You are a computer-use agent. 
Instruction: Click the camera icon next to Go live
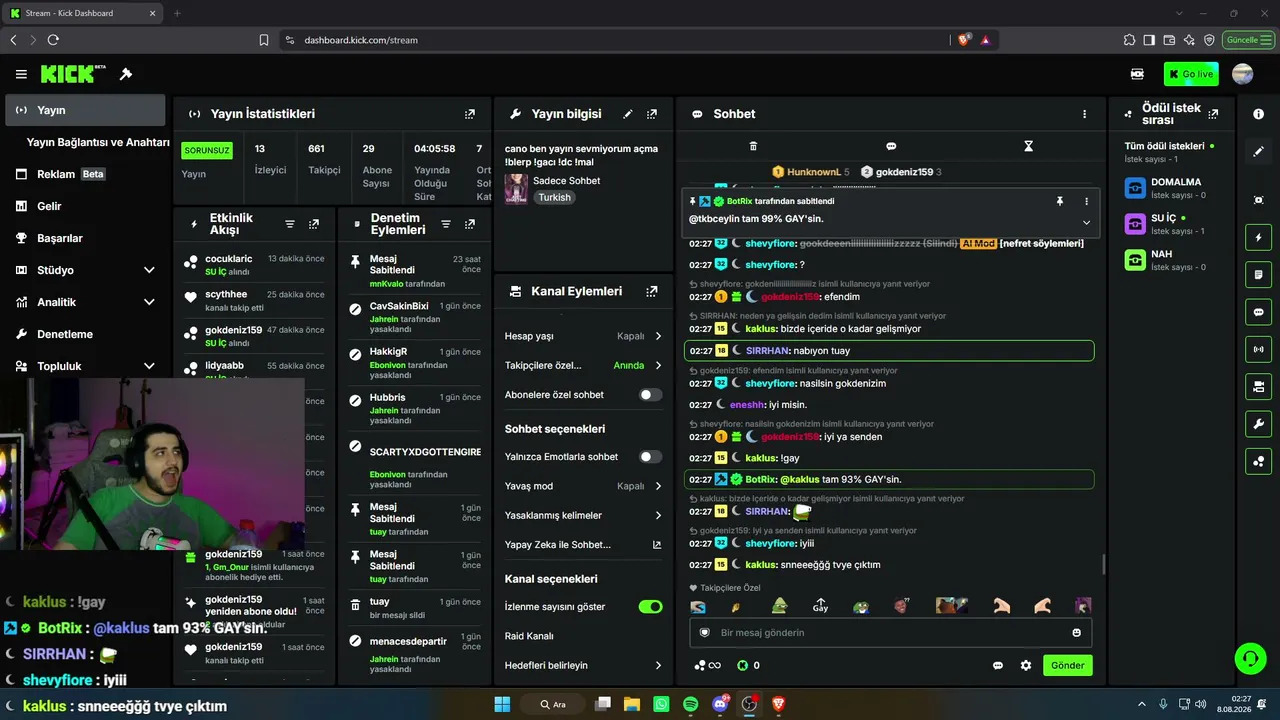click(x=1137, y=74)
